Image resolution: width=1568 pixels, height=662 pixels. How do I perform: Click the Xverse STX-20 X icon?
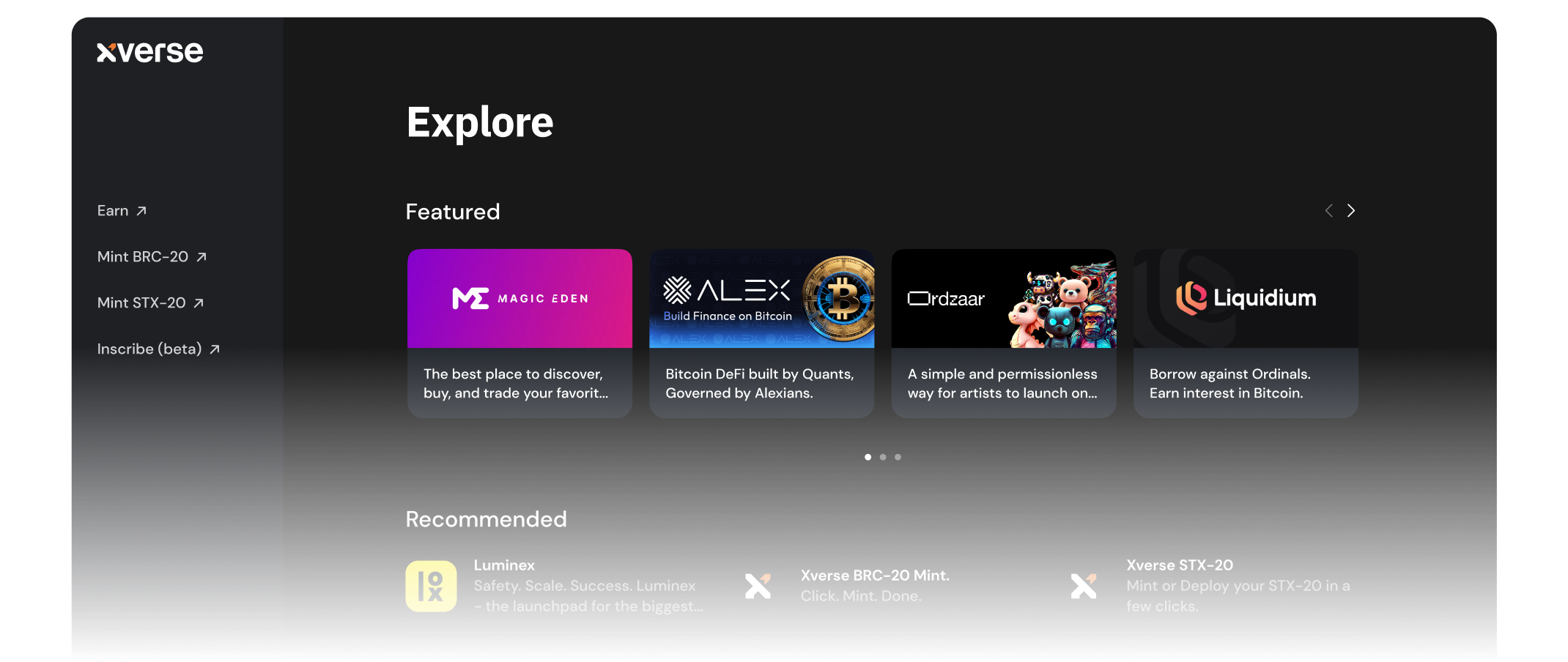point(1084,586)
